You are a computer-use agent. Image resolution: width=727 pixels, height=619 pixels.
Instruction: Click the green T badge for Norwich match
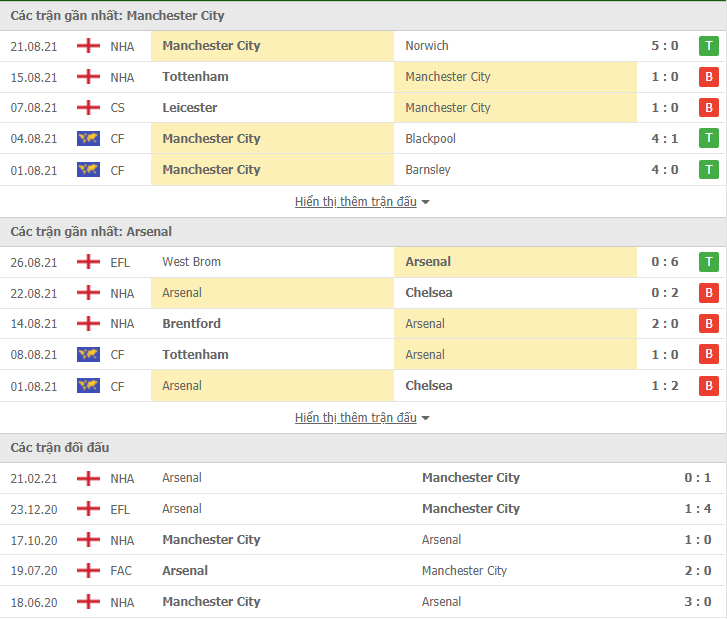point(708,46)
